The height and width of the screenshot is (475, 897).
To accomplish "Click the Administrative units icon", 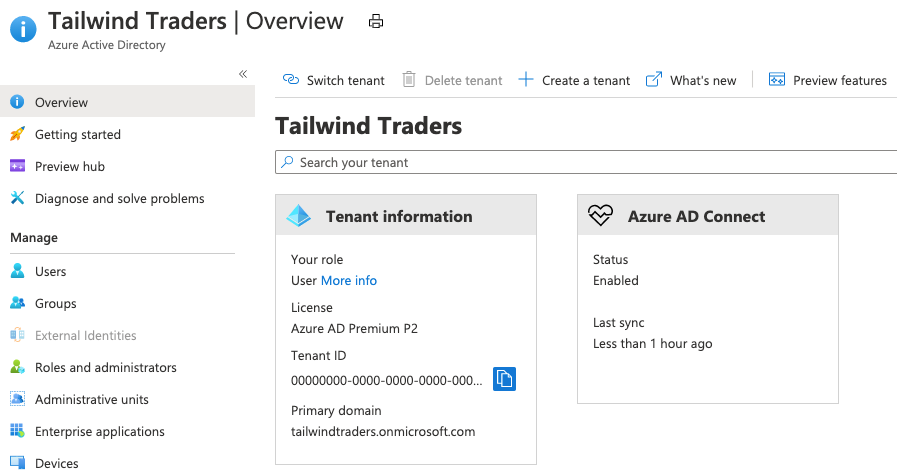I will 17,399.
